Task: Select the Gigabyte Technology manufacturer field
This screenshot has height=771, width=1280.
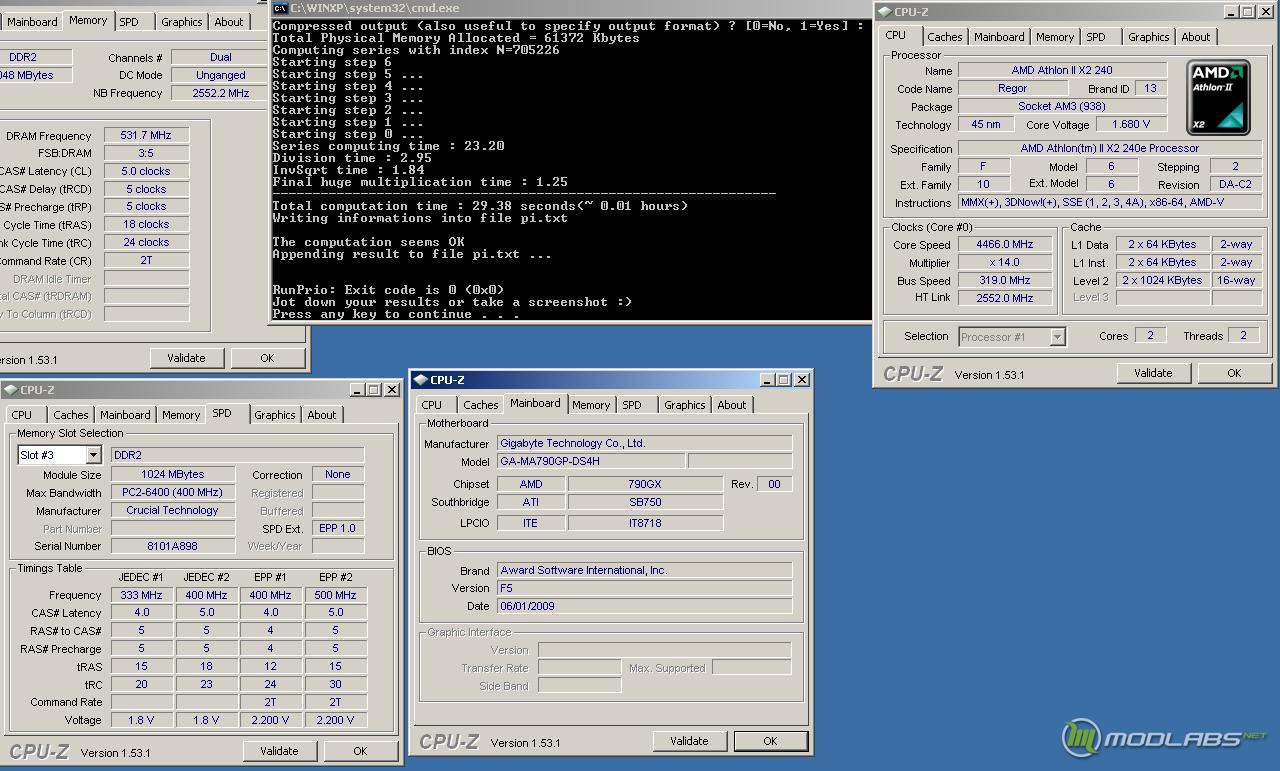Action: pos(644,443)
